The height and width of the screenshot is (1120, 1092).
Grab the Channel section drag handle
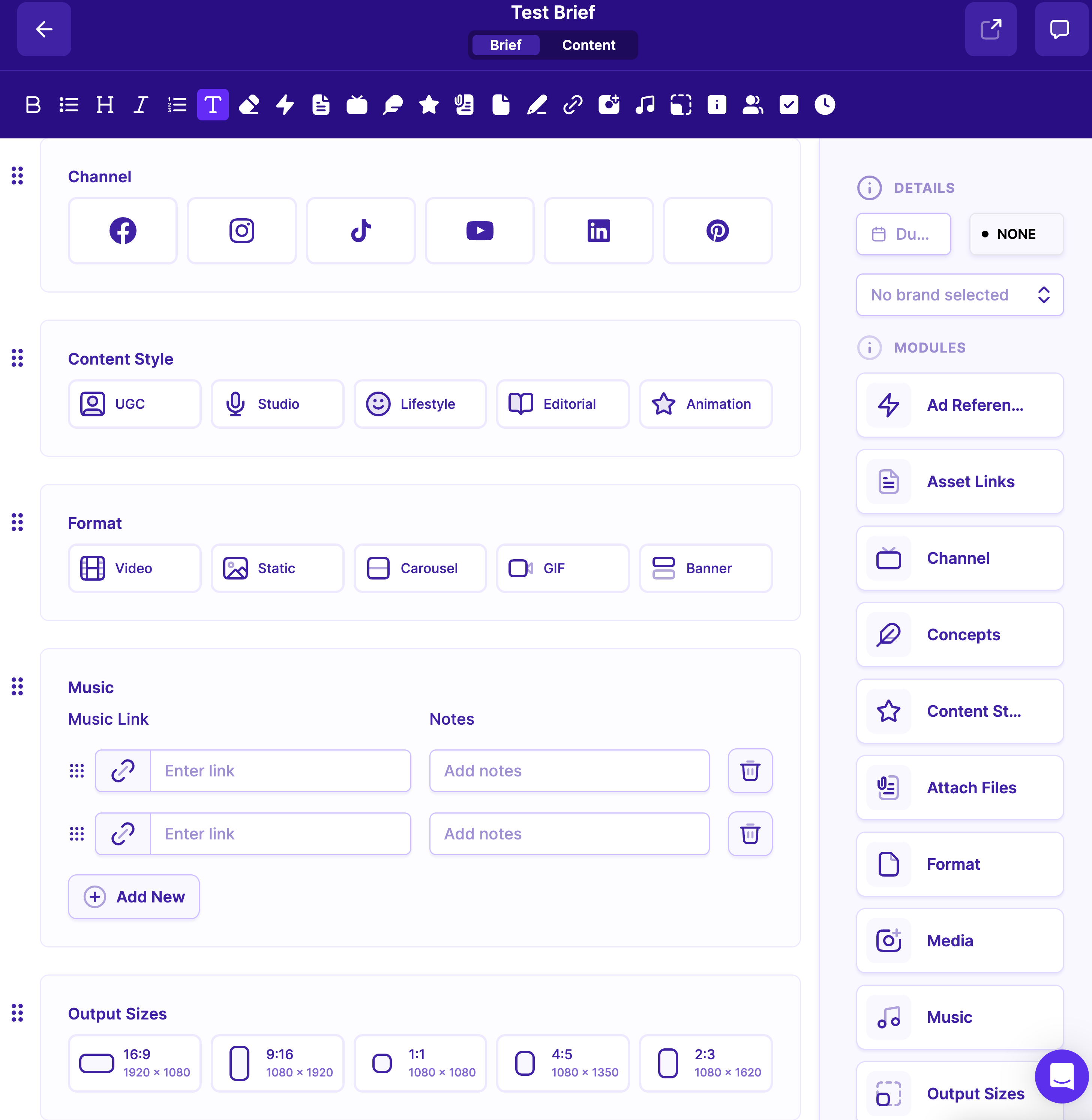[17, 176]
